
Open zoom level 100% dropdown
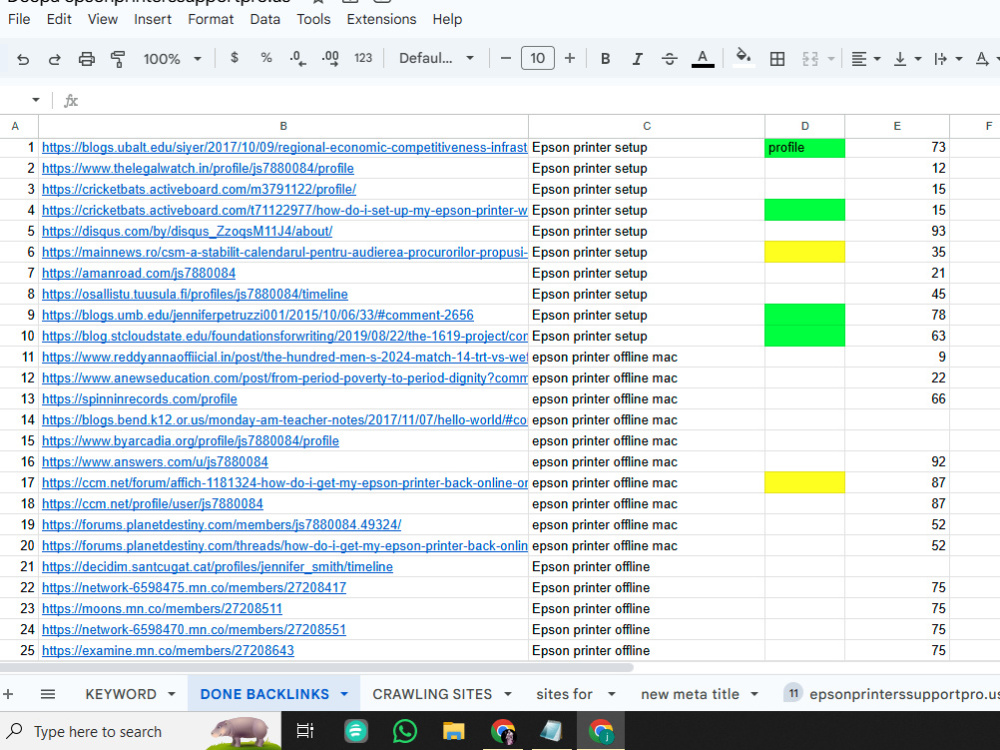(172, 59)
